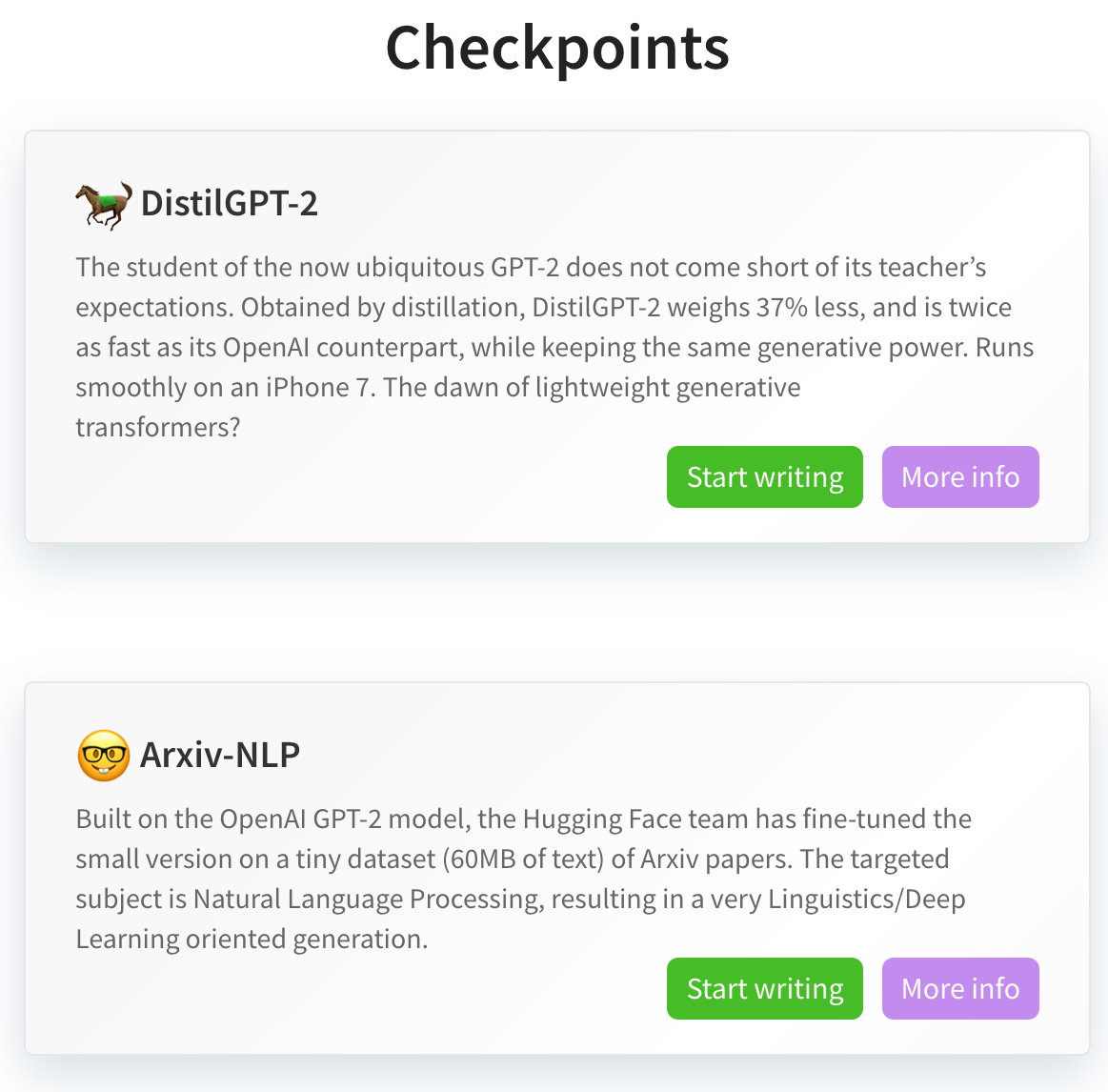Click text 'Learning oriented generation.'
Image resolution: width=1108 pixels, height=1092 pixels.
[x=252, y=940]
